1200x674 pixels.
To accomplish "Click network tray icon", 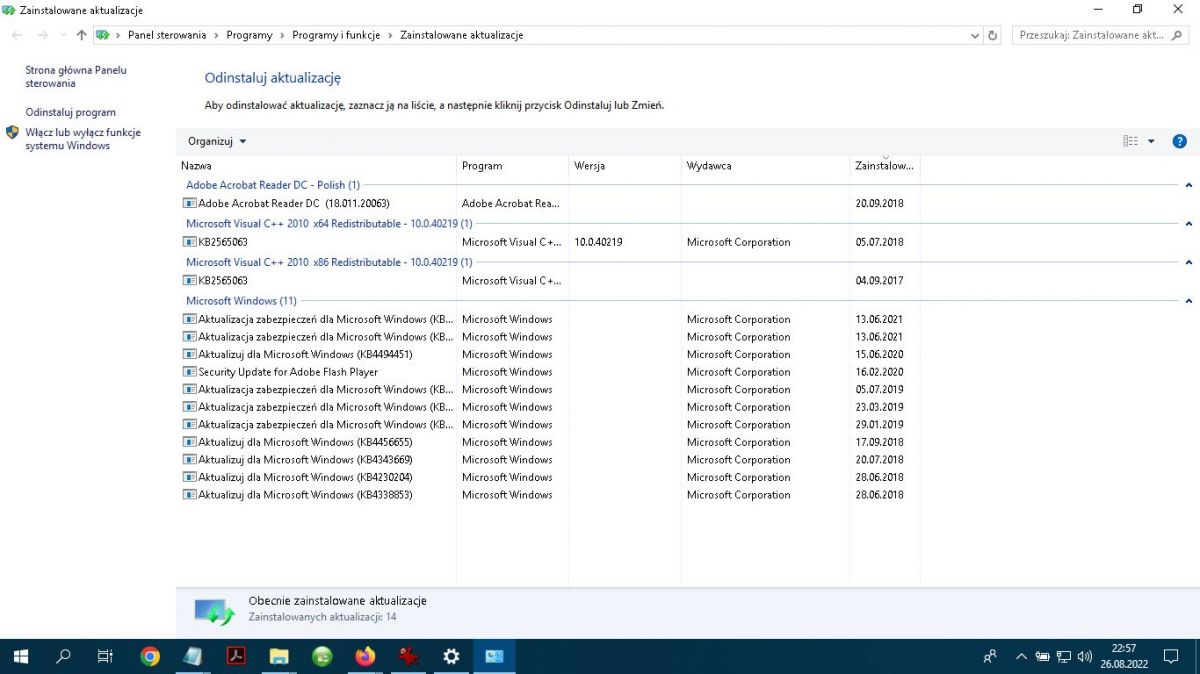I will click(1064, 657).
